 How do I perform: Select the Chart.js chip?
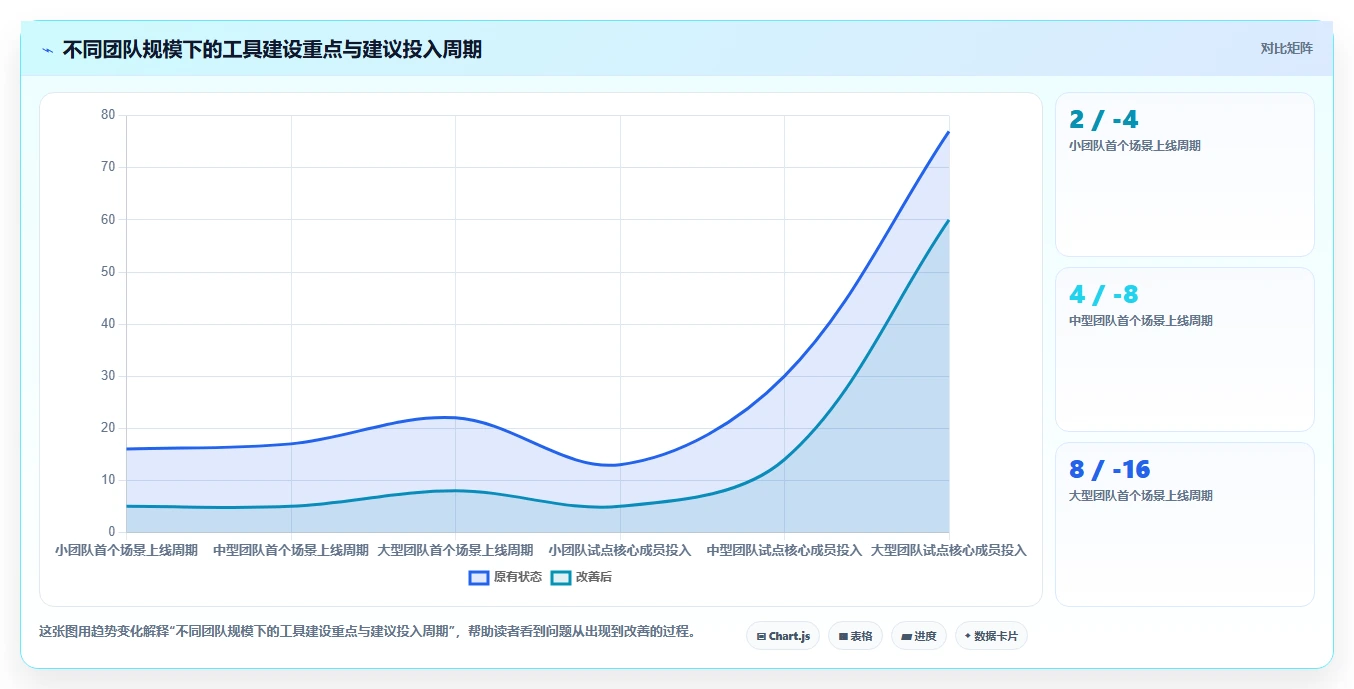click(783, 636)
